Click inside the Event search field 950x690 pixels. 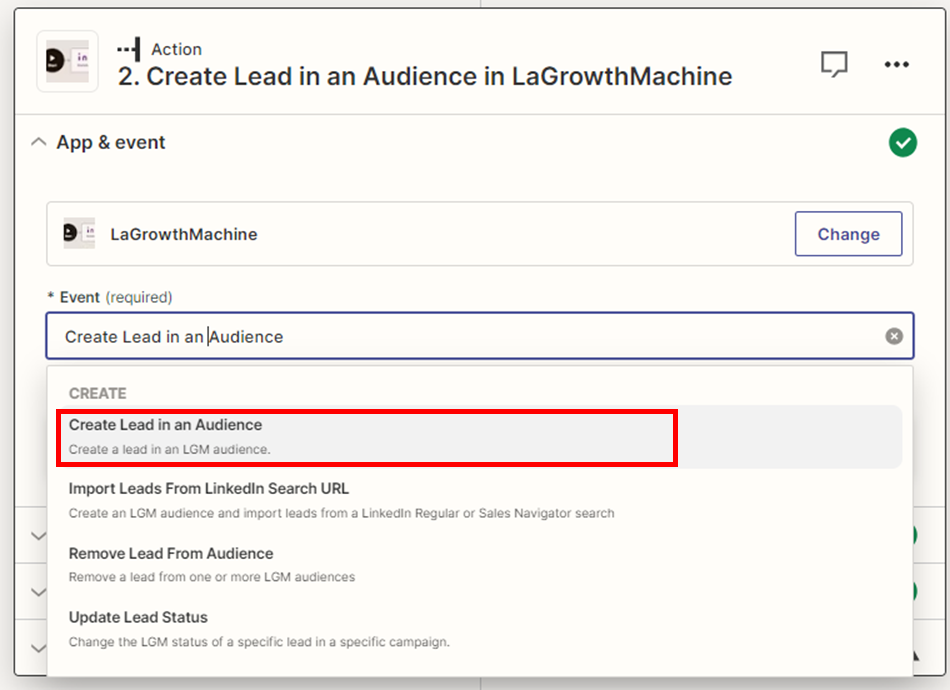click(460, 337)
